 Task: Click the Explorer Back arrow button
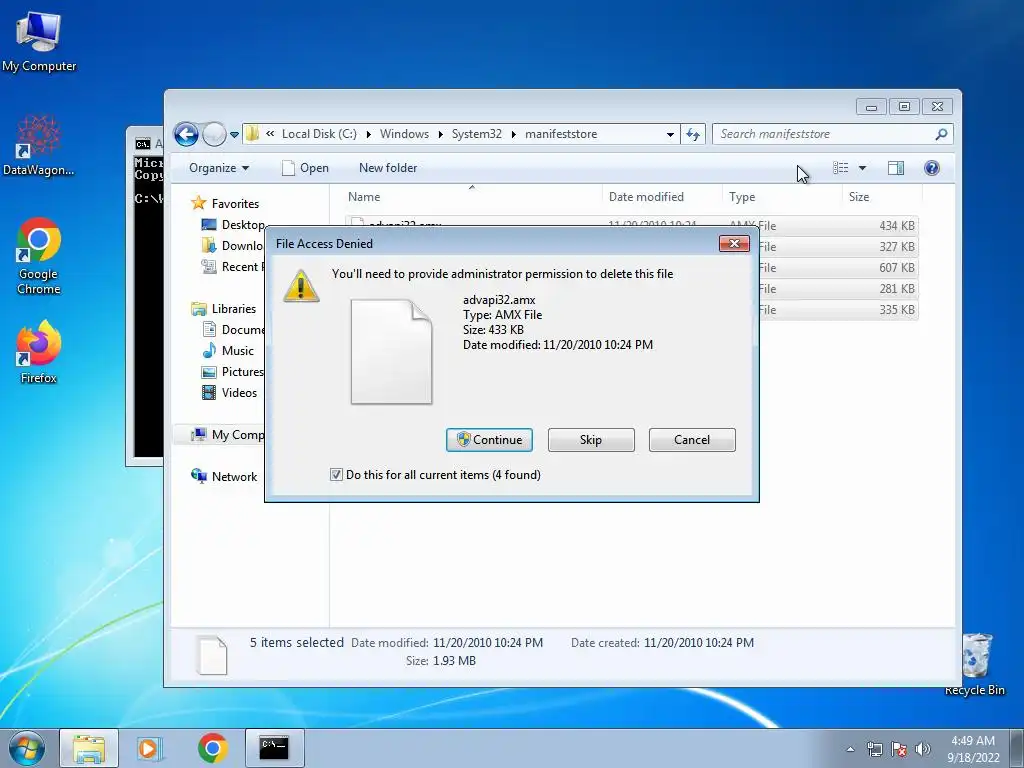click(x=186, y=135)
